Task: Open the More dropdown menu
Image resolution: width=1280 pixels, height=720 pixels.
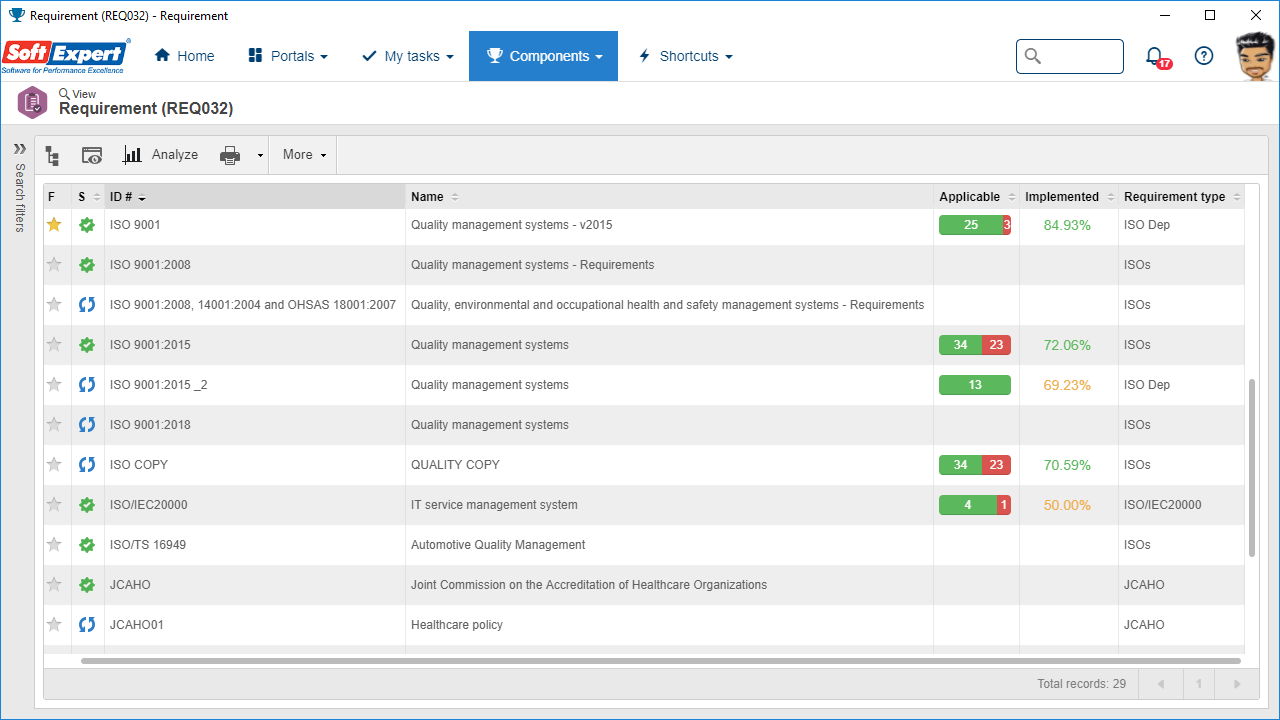Action: point(304,155)
